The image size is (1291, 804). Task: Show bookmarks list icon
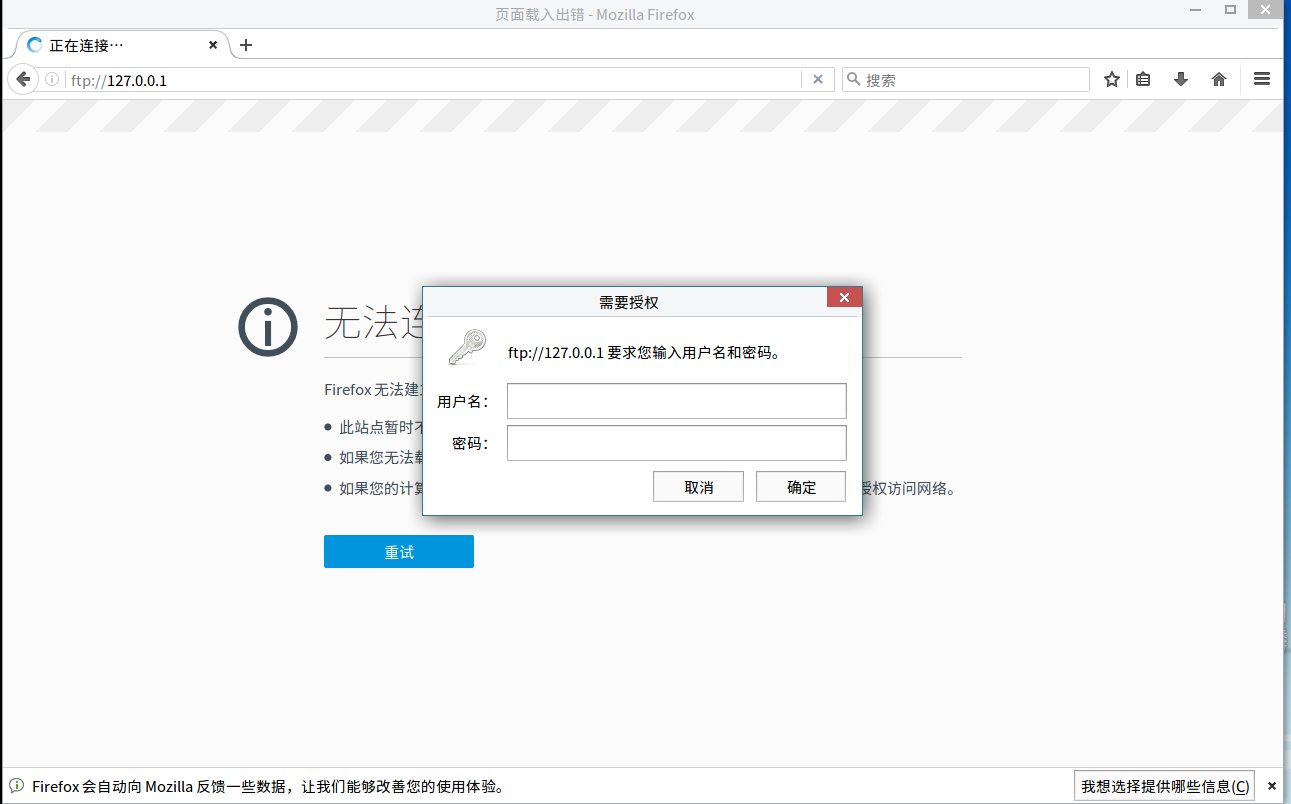pos(1143,80)
